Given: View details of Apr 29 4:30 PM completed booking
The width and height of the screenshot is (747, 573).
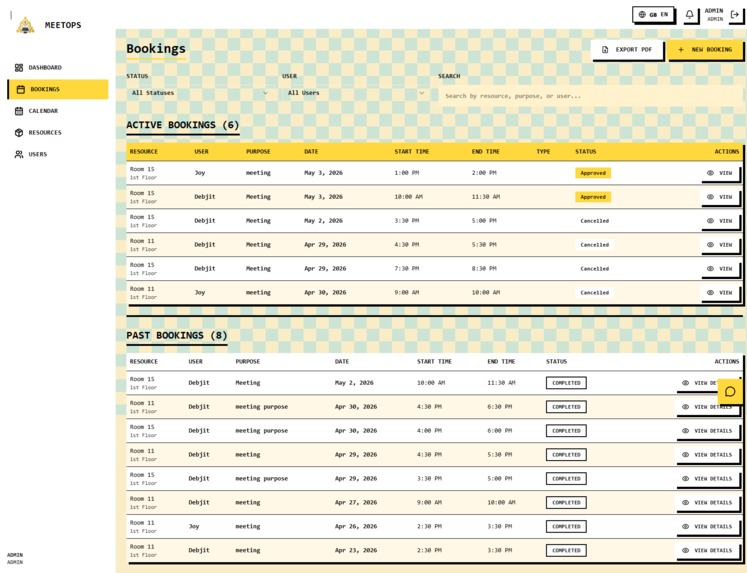Looking at the screenshot, I should 708,454.
